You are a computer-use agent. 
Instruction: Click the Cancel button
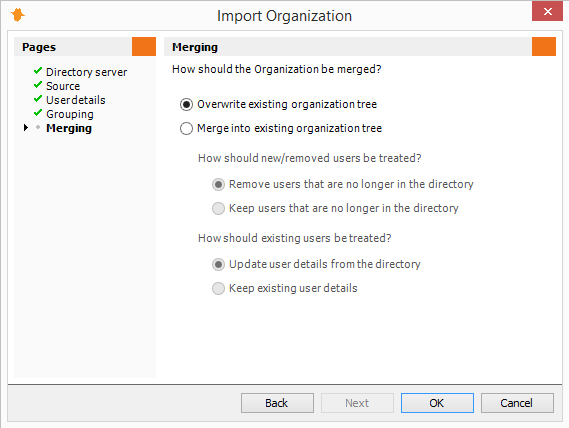[x=517, y=403]
